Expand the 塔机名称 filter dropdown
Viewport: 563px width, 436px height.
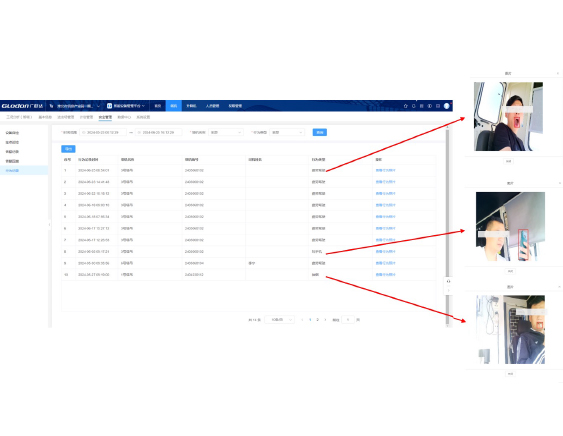225,133
